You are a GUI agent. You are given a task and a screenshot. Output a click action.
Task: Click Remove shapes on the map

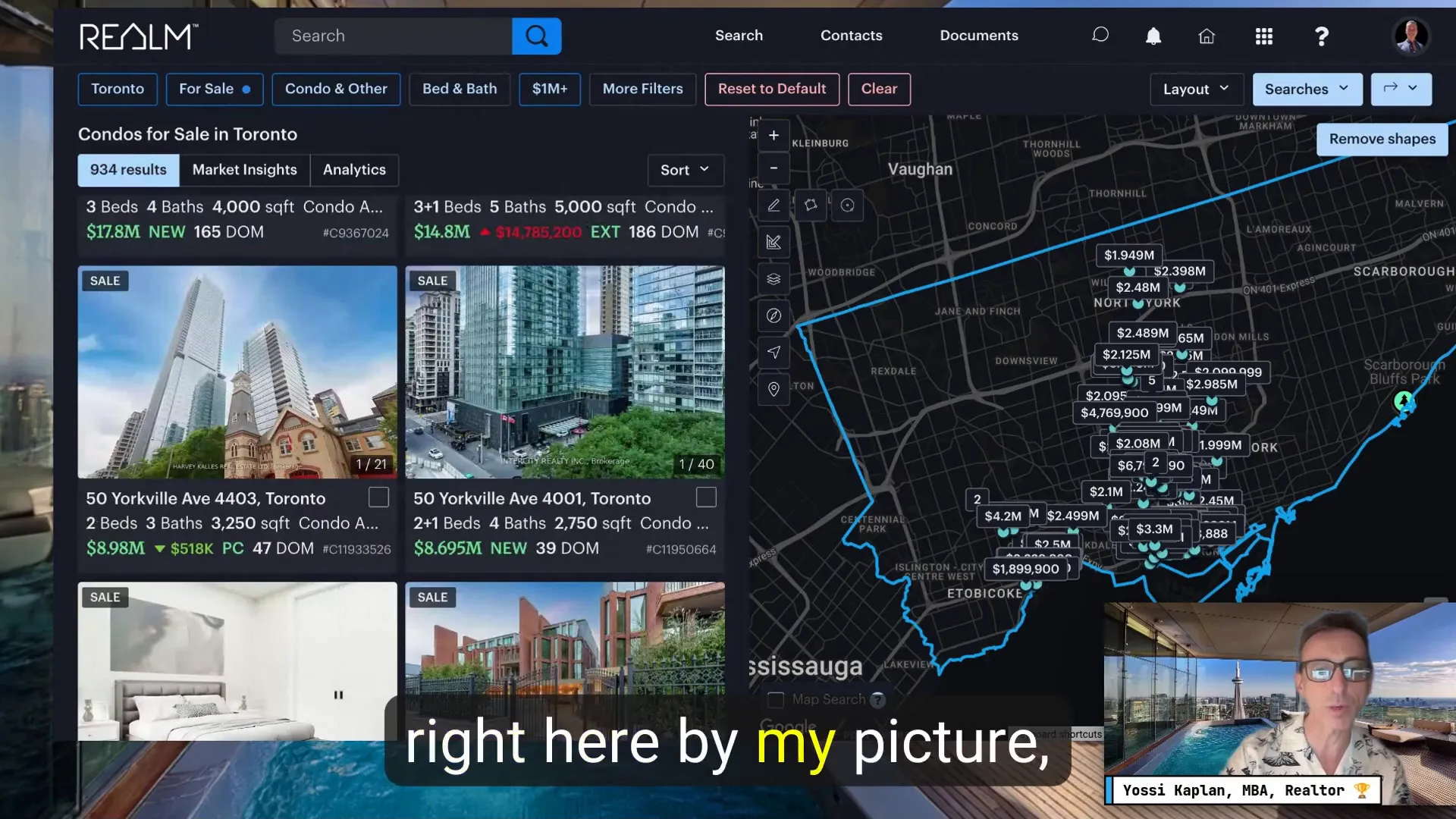[x=1382, y=140]
